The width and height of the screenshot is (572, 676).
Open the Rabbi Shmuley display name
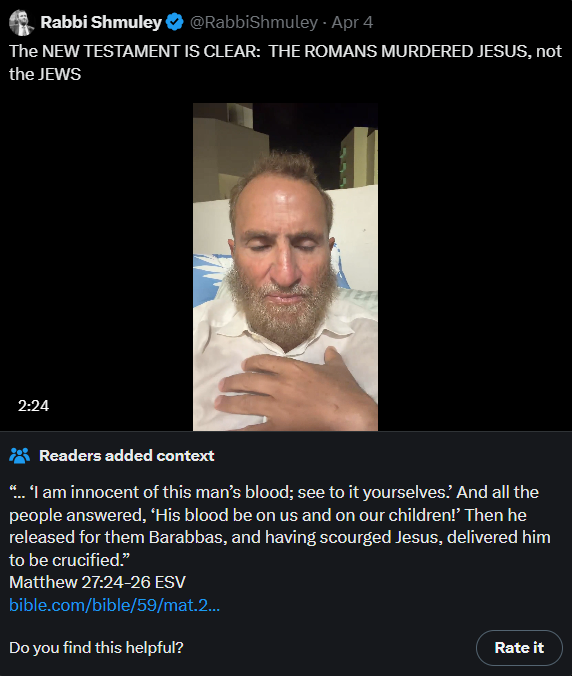[101, 22]
